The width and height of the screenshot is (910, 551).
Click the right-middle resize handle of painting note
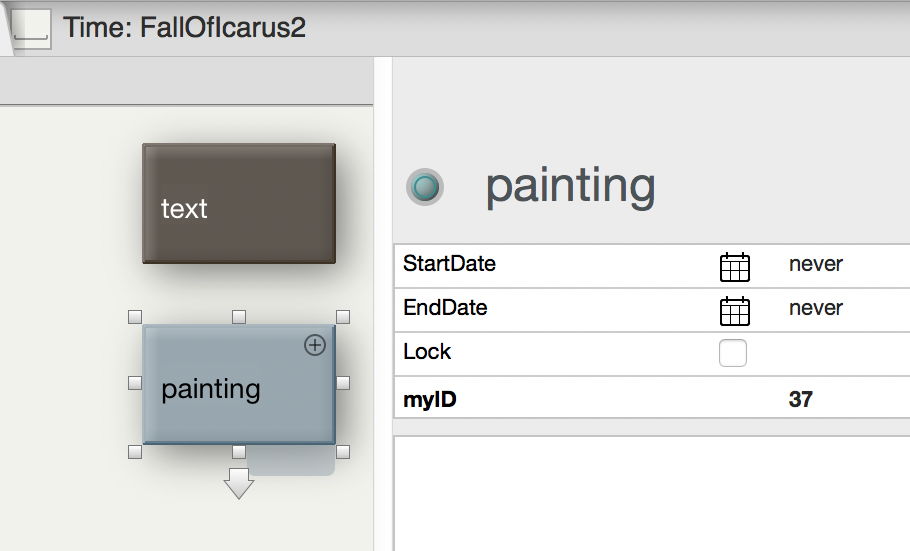(343, 383)
